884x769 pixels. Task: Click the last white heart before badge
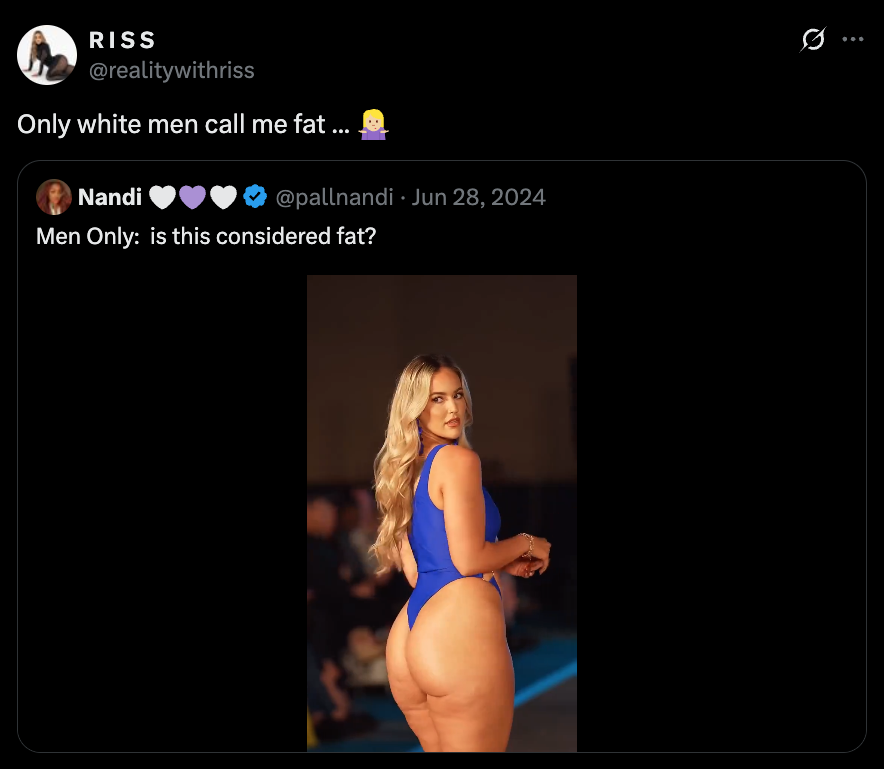tap(223, 197)
